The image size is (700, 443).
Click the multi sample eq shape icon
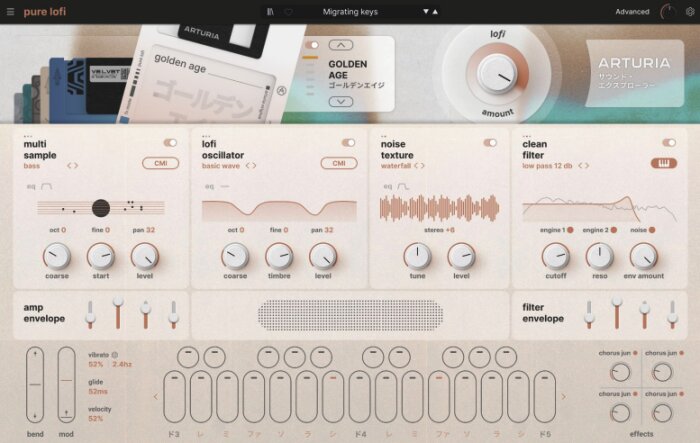pyautogui.click(x=46, y=186)
